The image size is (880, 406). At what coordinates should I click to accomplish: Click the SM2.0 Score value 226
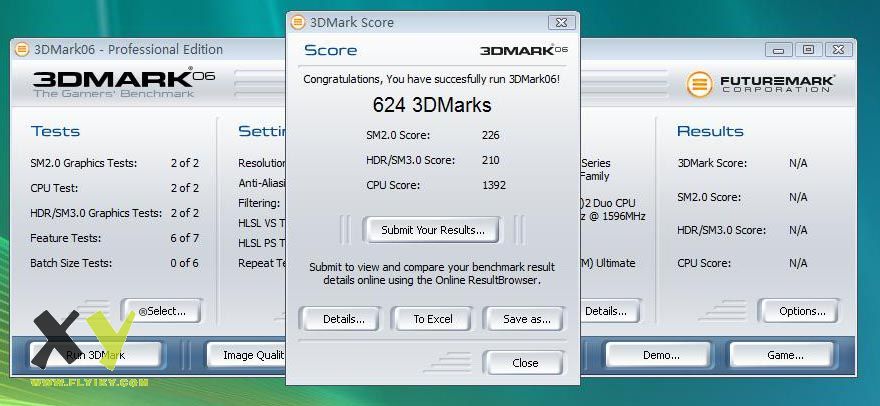pyautogui.click(x=491, y=135)
